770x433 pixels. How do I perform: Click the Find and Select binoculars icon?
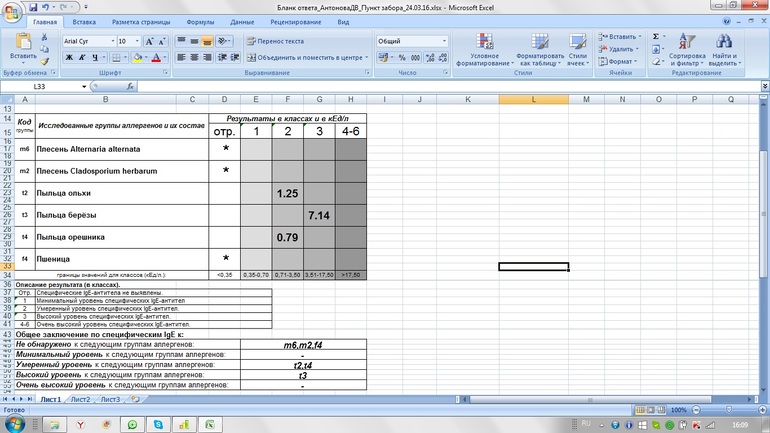(x=724, y=42)
